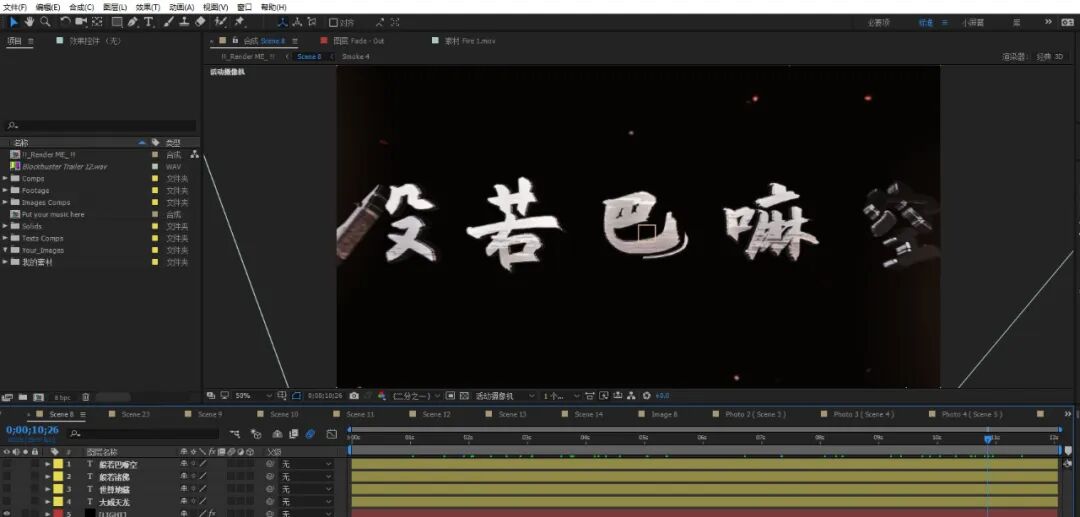Select the Selection arrow tool

(x=14, y=22)
